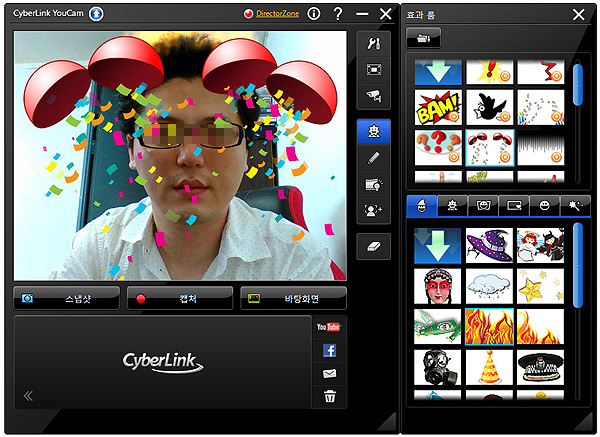Select the party cone hat thumbnail
Screen dimensions: 600x437
click(x=489, y=367)
